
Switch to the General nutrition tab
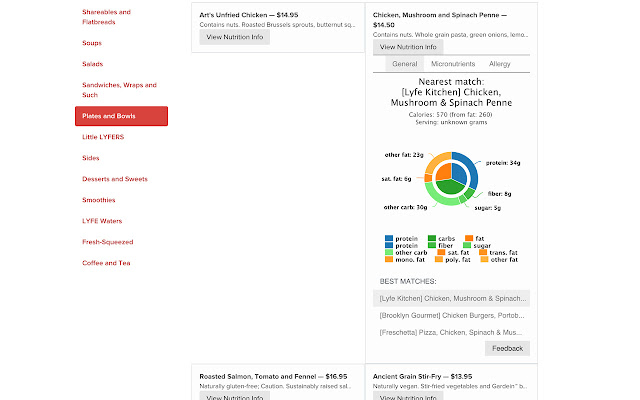point(405,64)
